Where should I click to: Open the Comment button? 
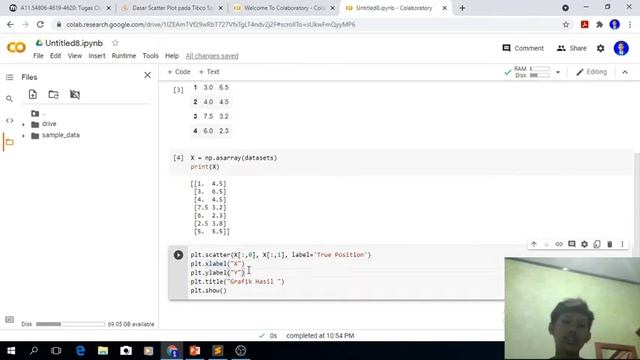point(523,48)
